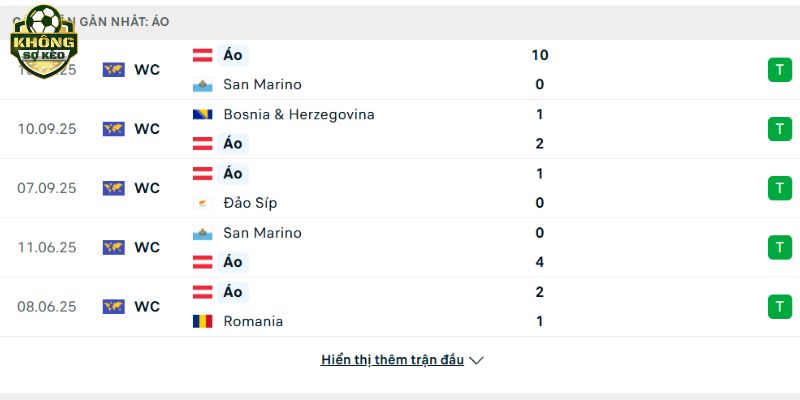Click the WC competition icon for 07.09.25

[x=114, y=188]
